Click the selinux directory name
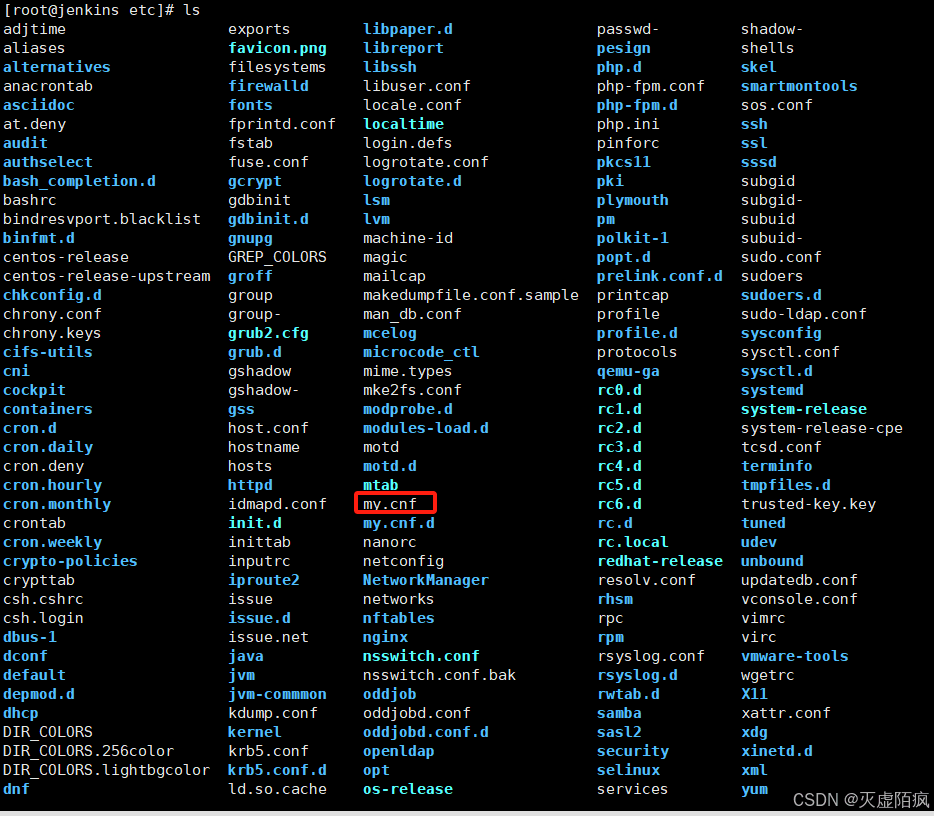The width and height of the screenshot is (934, 816). [628, 770]
